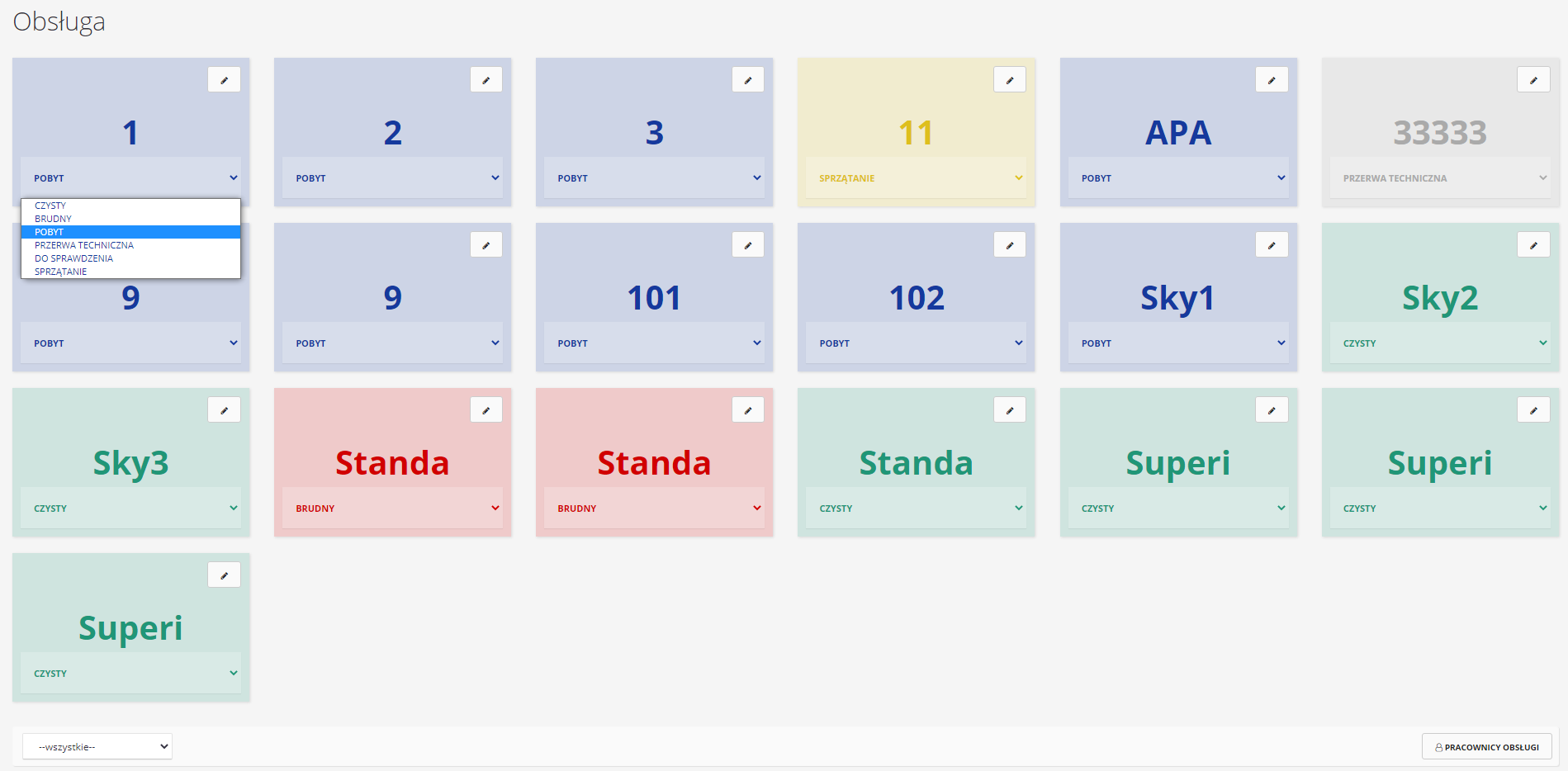Open the PRZERWA TECHNICZNA dropdown on room 33333
This screenshot has height=771, width=1568.
(x=1440, y=178)
